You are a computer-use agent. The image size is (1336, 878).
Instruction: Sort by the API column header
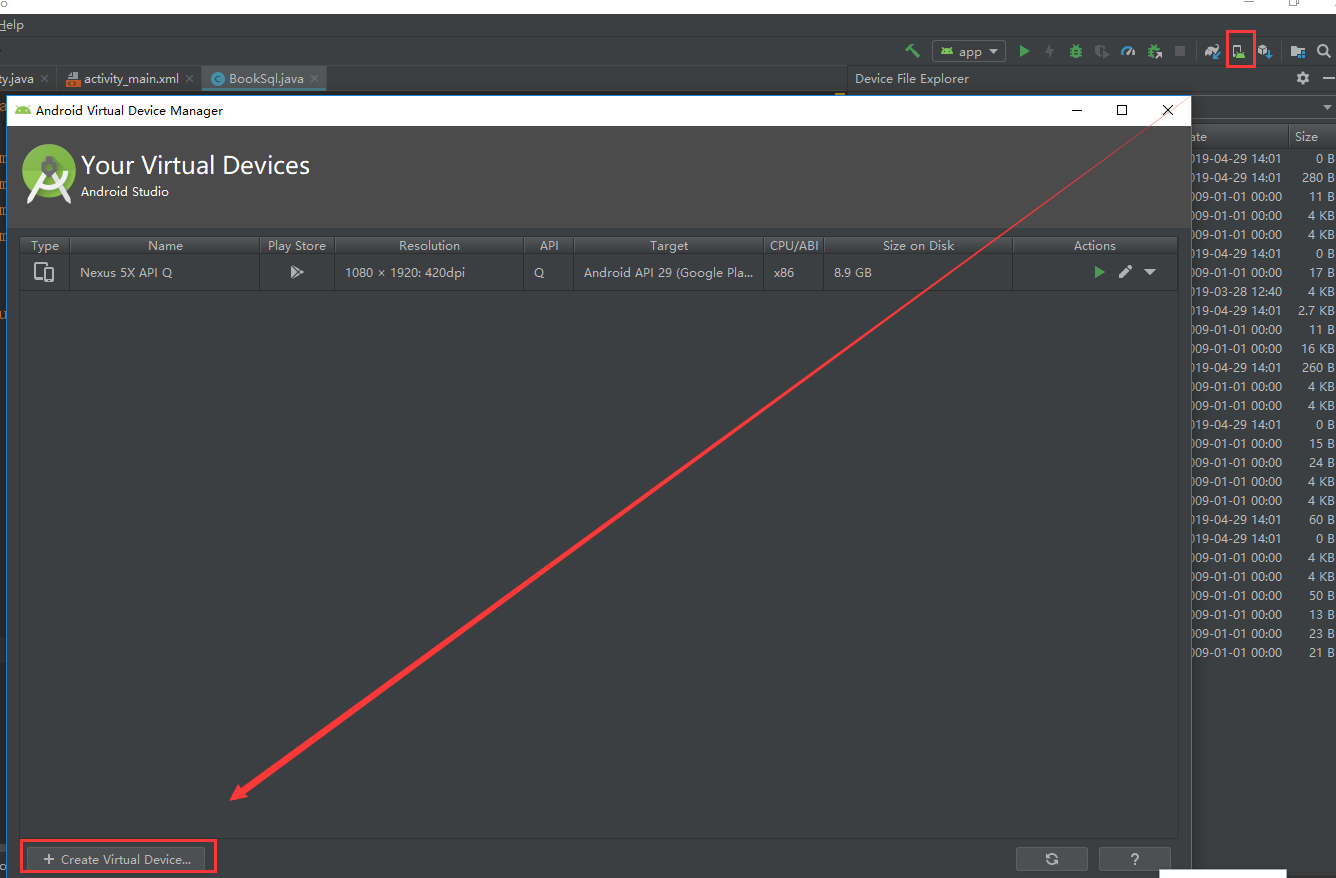point(549,245)
